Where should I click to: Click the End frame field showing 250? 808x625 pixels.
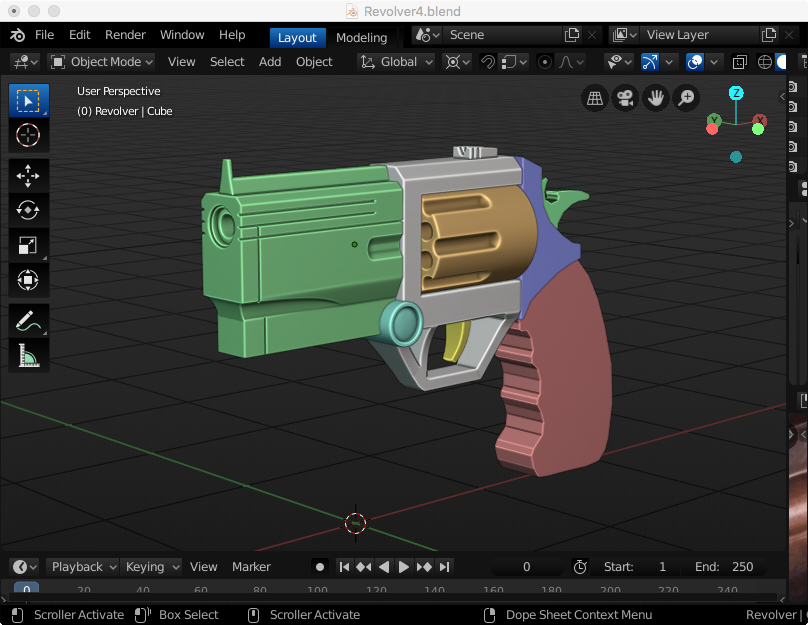coord(741,567)
